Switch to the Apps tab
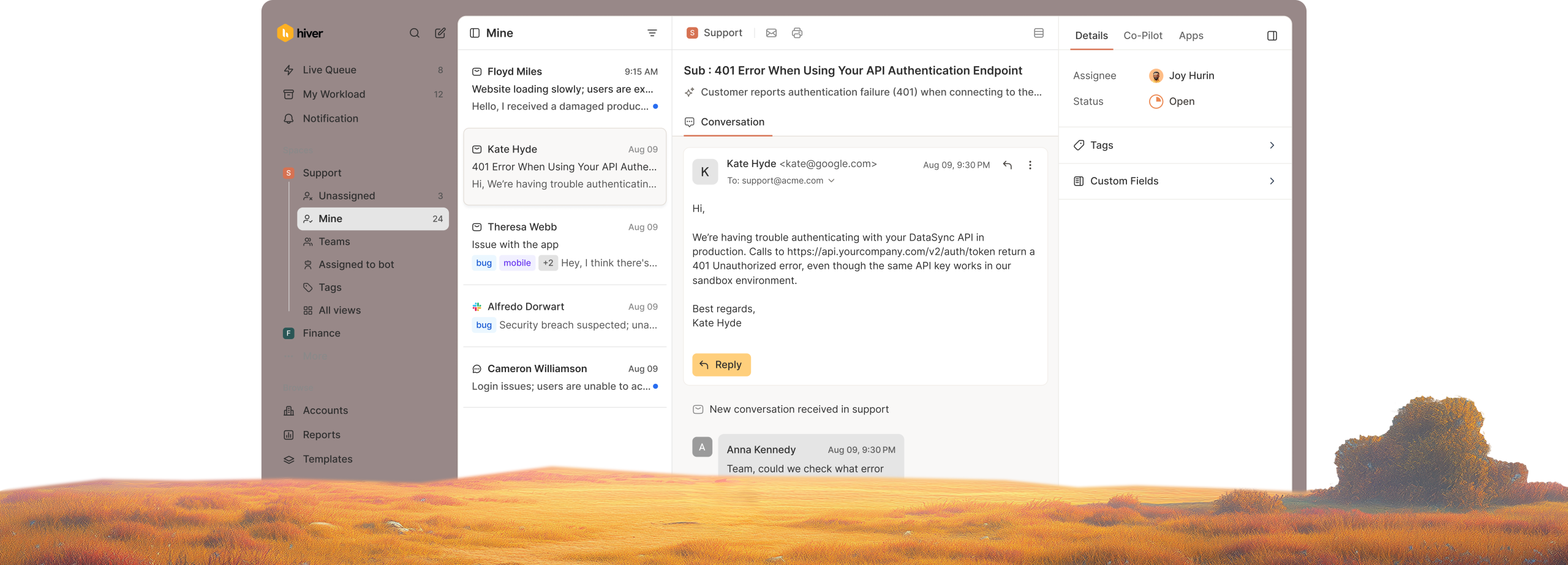 click(x=1191, y=36)
